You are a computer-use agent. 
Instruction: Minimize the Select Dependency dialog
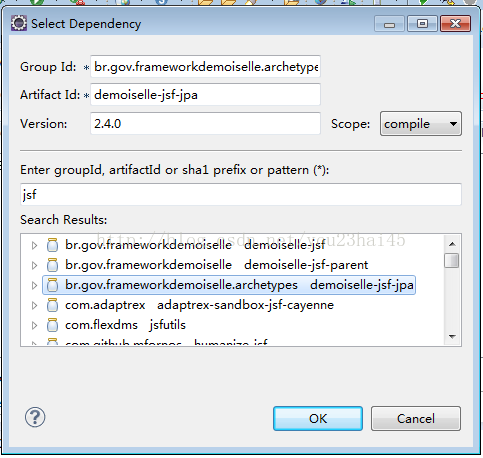(389, 24)
